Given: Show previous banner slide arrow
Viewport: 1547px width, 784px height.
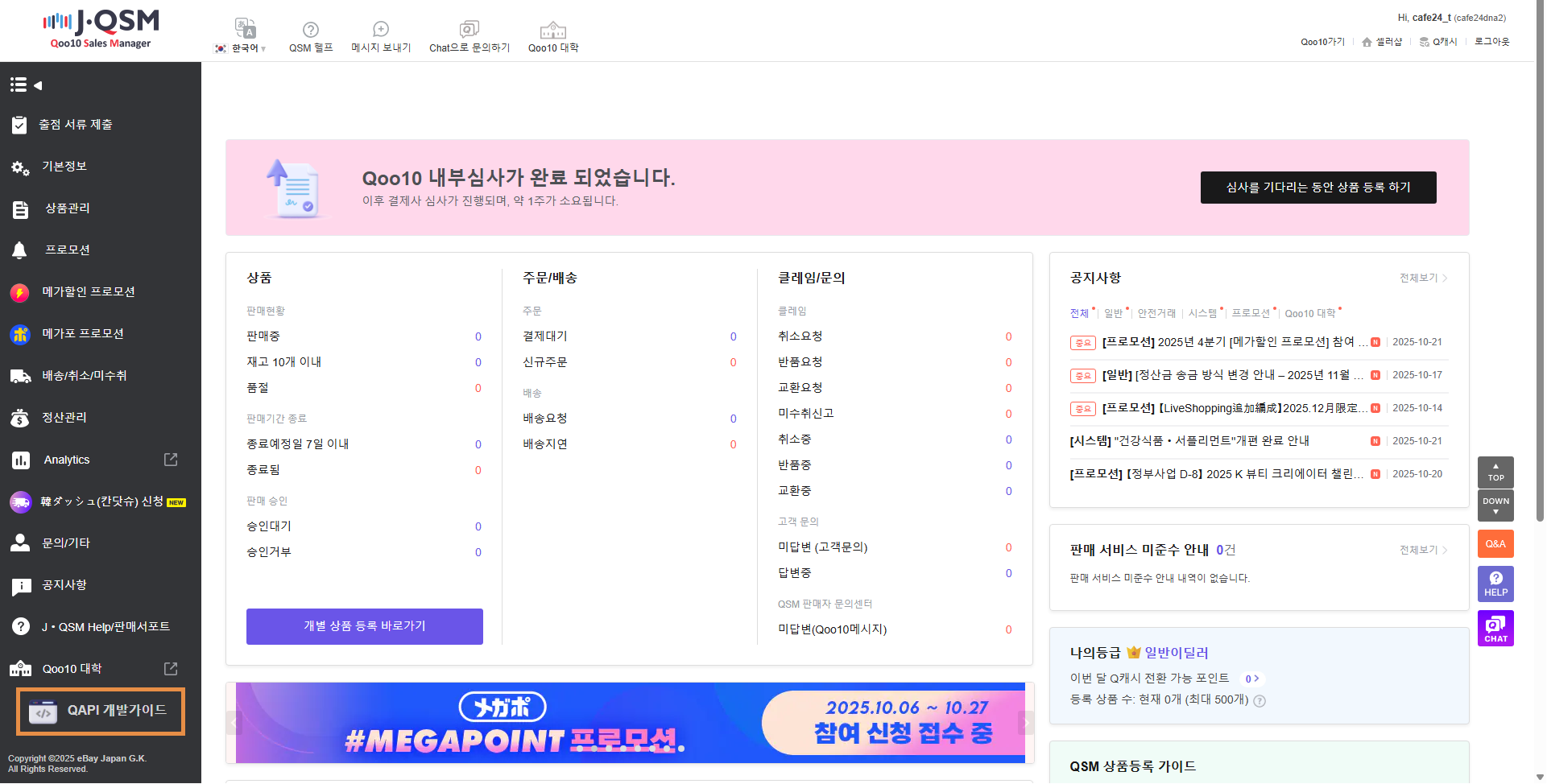Looking at the screenshot, I should pyautogui.click(x=234, y=723).
